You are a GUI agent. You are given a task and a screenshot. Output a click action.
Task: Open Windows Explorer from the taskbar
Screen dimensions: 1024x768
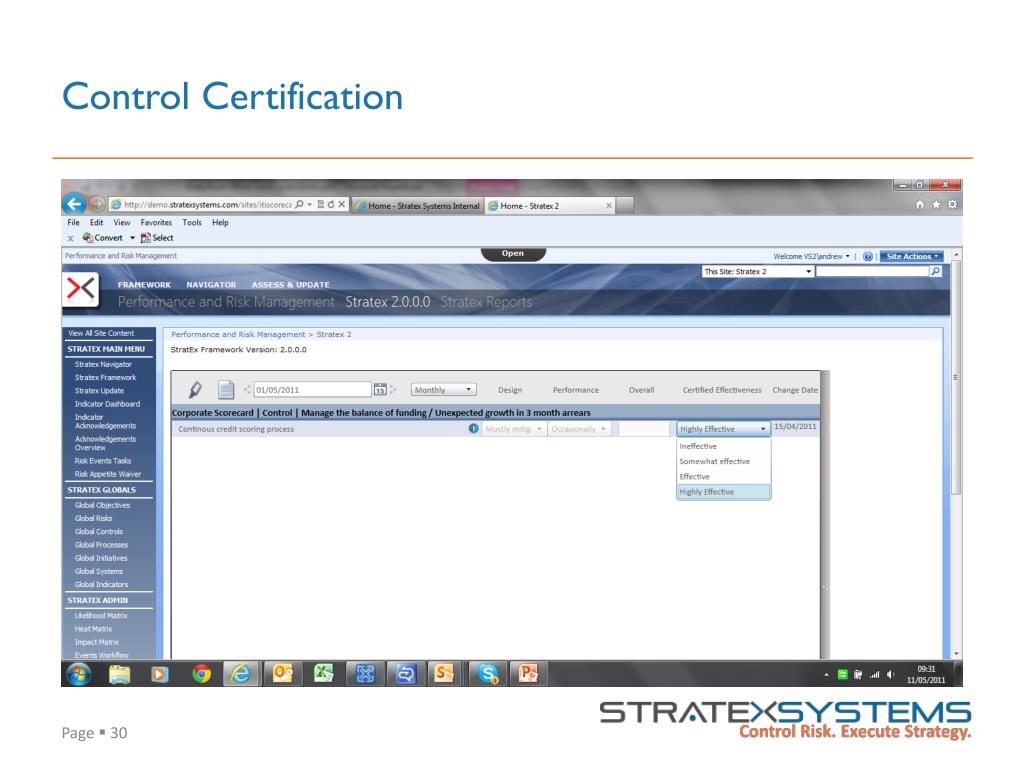(x=120, y=673)
